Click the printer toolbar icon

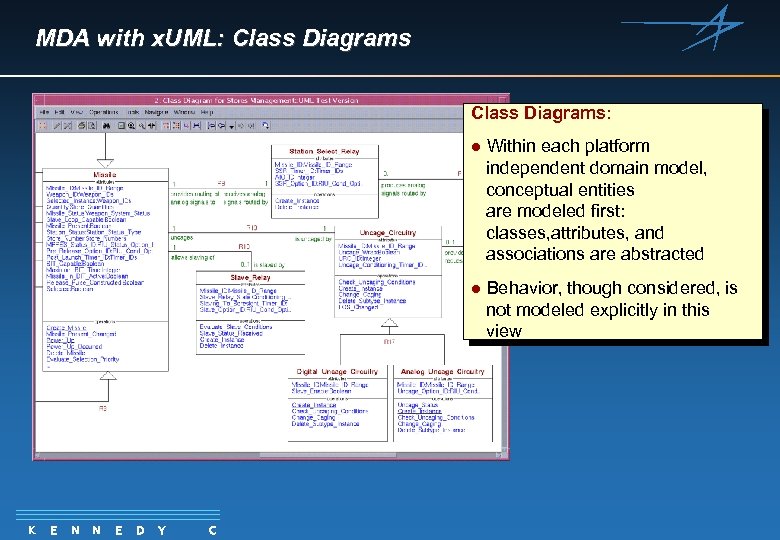[82, 126]
